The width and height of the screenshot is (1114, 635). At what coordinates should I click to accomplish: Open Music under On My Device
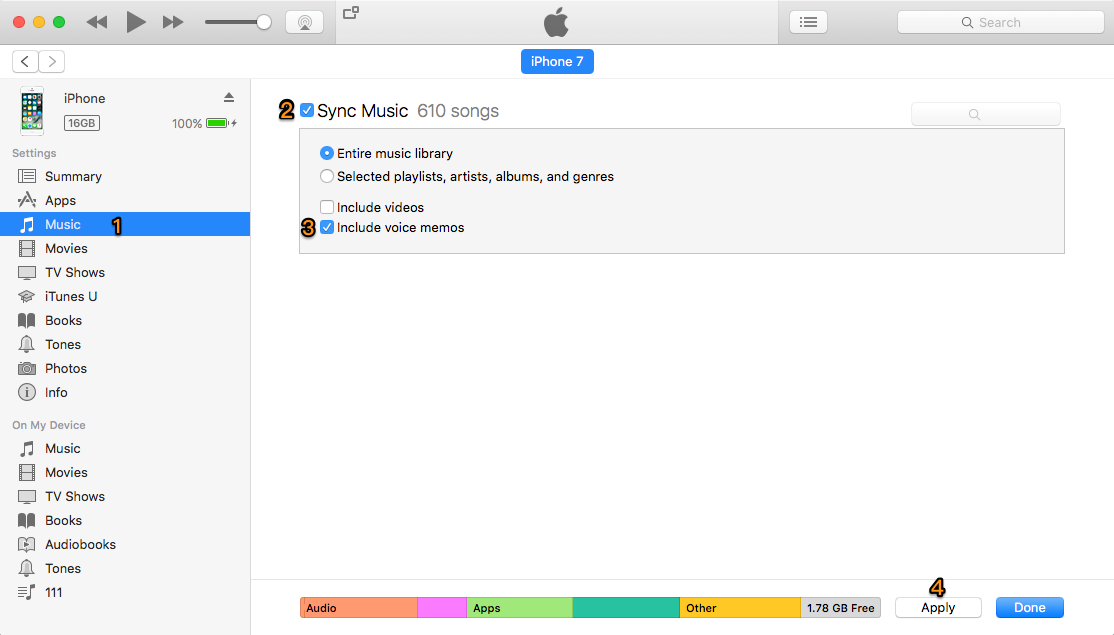pyautogui.click(x=125, y=449)
